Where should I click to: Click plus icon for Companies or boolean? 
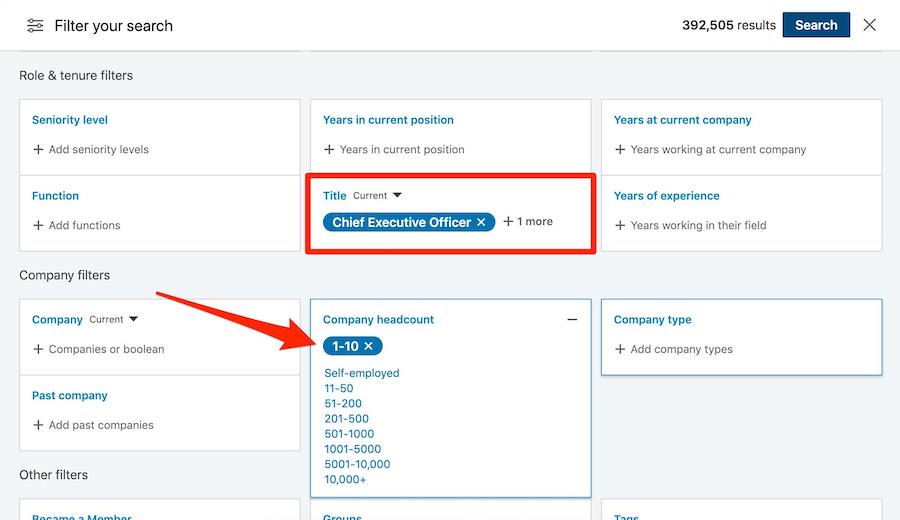(x=38, y=349)
